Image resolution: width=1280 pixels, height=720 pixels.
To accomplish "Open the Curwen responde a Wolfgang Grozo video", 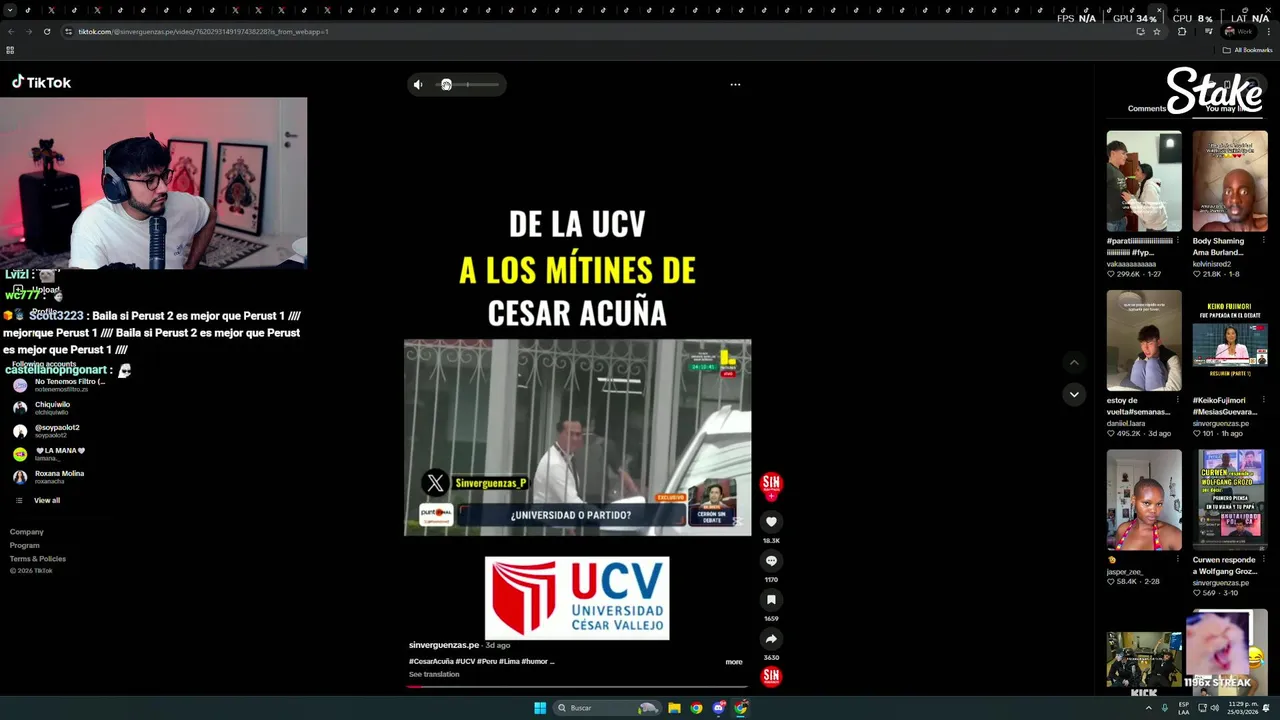I will point(1230,500).
